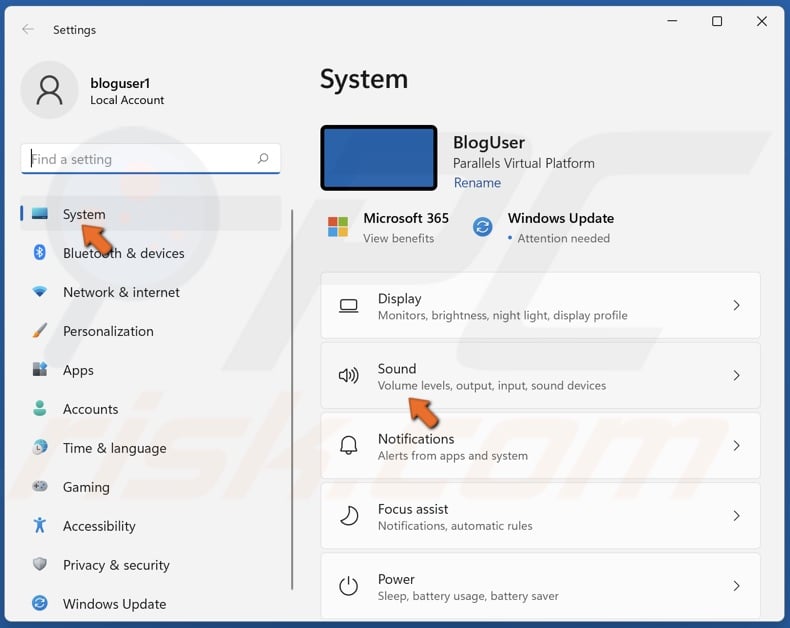Click Microsoft 365 View benefits text
Image resolution: width=790 pixels, height=628 pixels.
pyautogui.click(x=398, y=238)
